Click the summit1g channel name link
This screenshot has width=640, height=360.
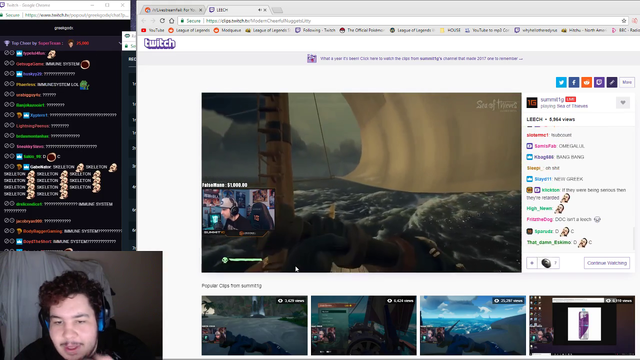coord(552,100)
